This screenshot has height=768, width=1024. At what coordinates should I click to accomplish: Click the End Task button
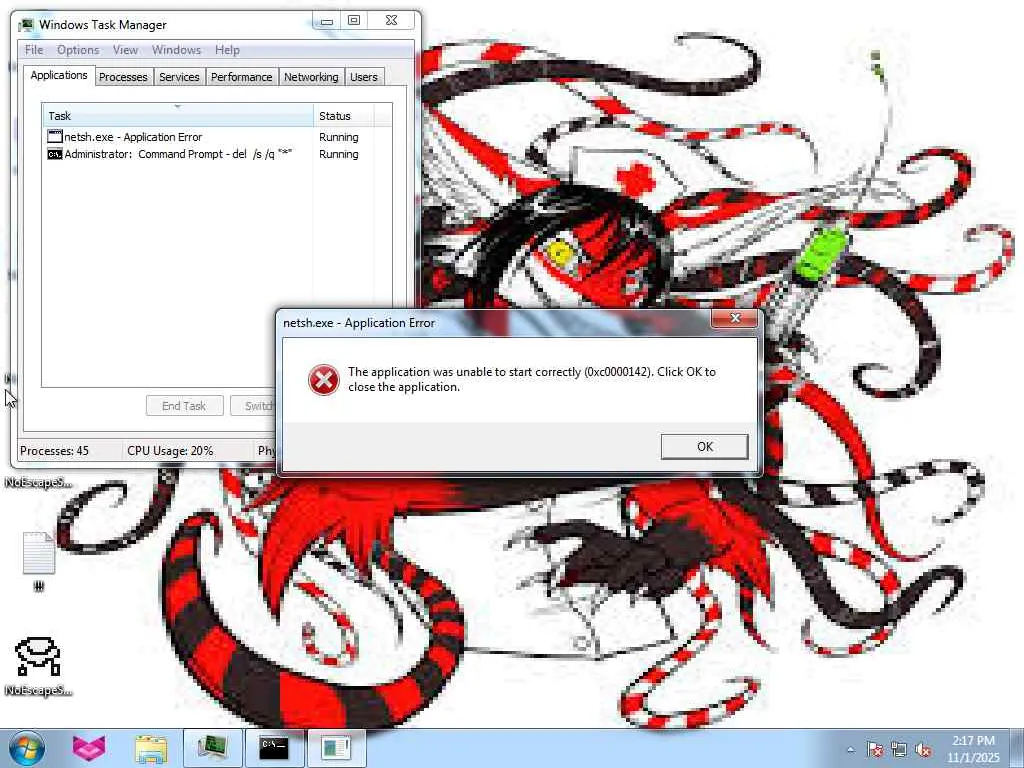coord(184,406)
